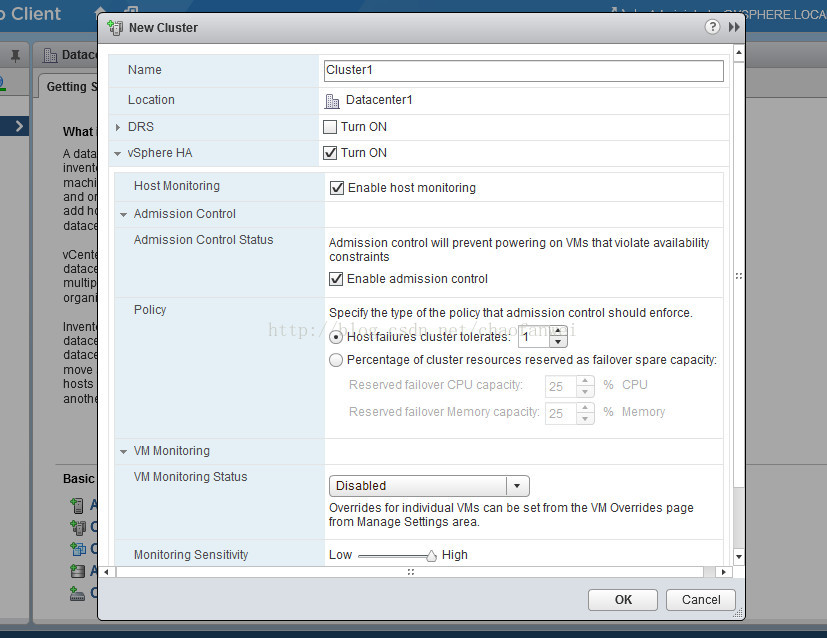Expand the DRS section arrow
The image size is (827, 638).
pos(118,127)
